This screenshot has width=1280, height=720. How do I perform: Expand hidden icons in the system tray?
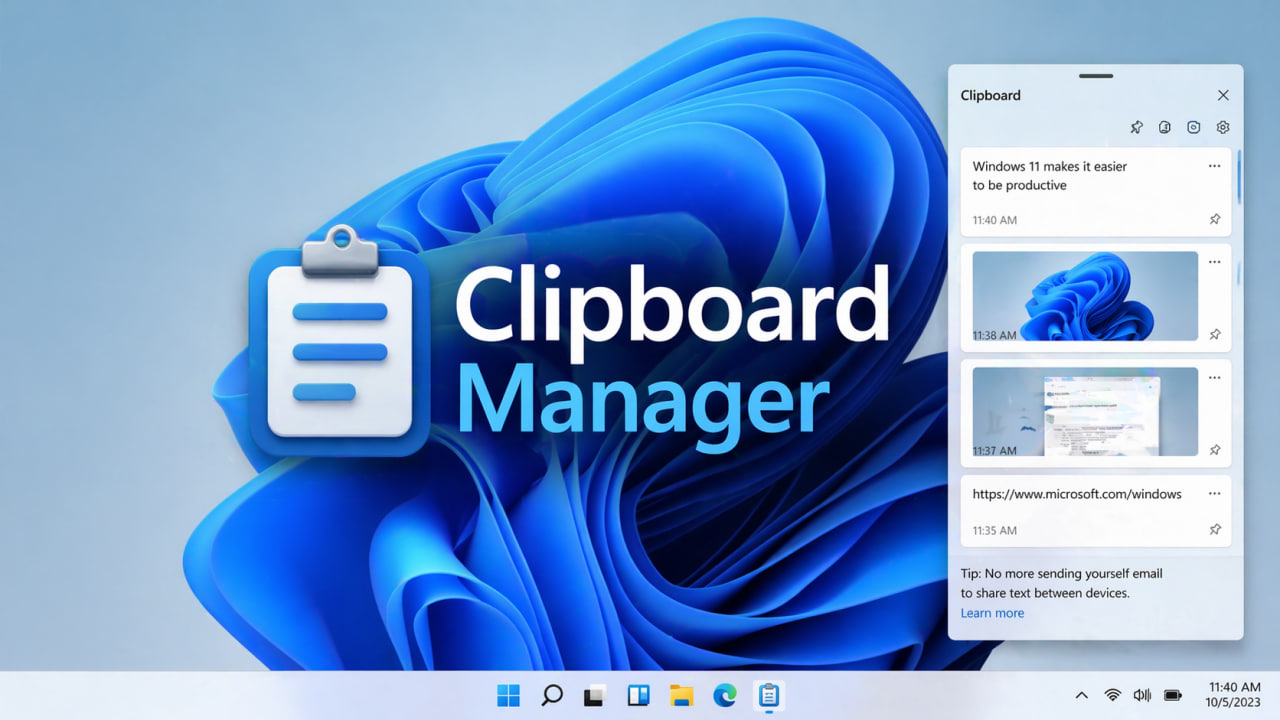tap(1081, 694)
